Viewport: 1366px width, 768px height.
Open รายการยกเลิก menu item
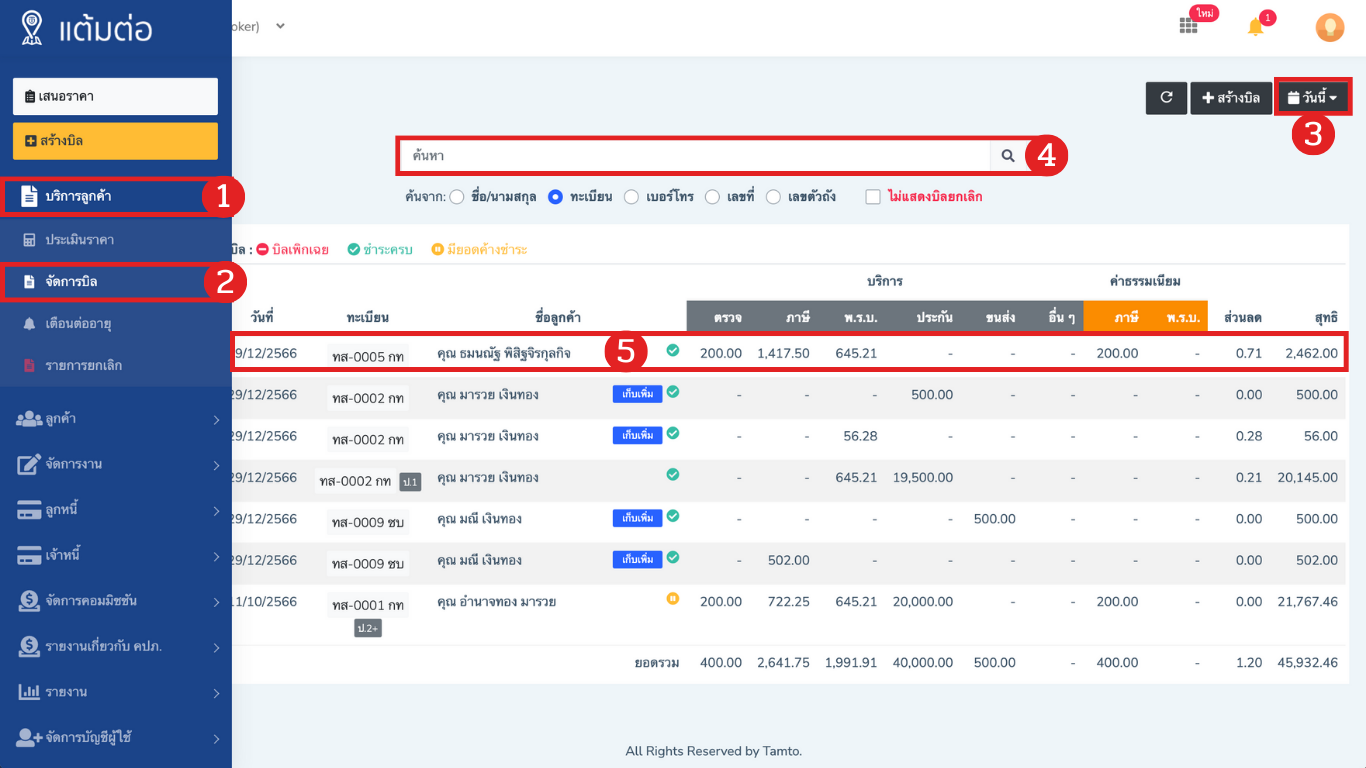(x=116, y=366)
